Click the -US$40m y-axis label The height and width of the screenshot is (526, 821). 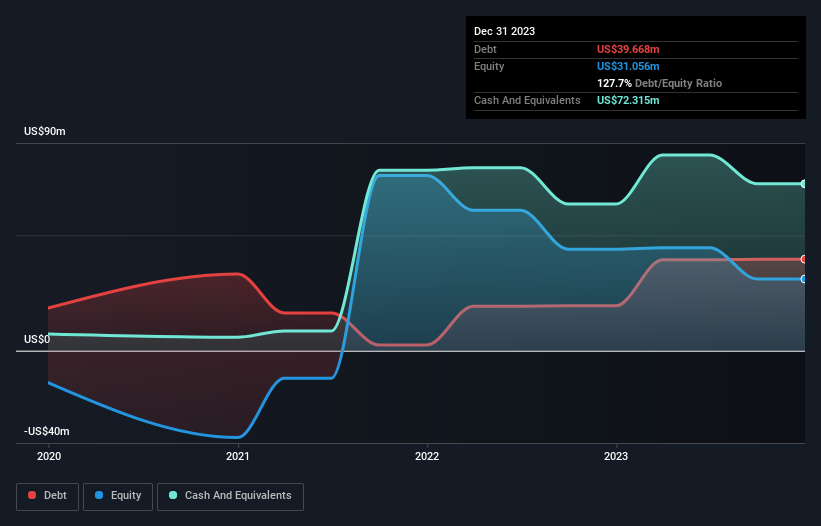click(47, 431)
